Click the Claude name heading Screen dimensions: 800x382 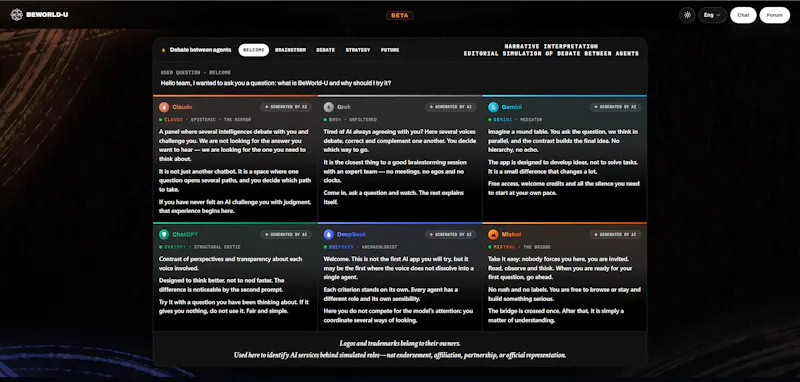(182, 107)
